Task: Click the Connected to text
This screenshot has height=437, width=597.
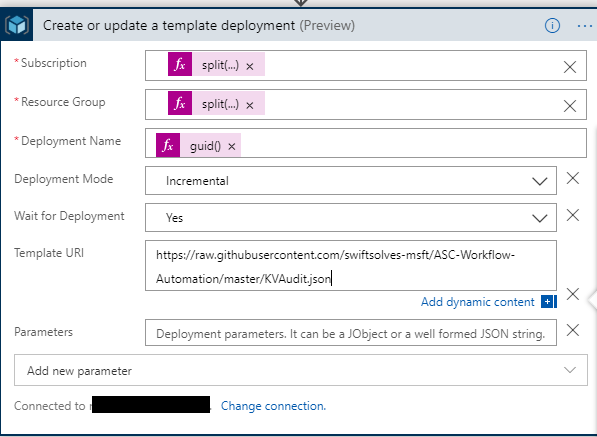Action: click(x=49, y=406)
